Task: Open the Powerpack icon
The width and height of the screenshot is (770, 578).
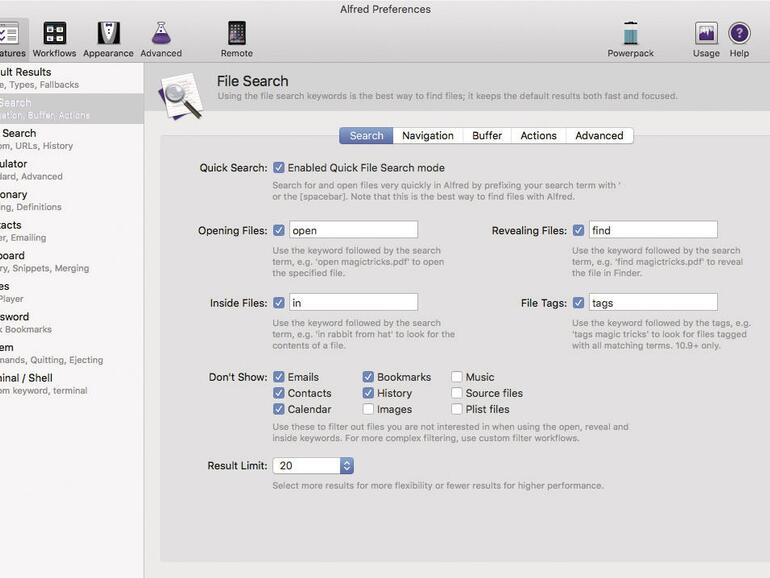Action: coord(631,34)
